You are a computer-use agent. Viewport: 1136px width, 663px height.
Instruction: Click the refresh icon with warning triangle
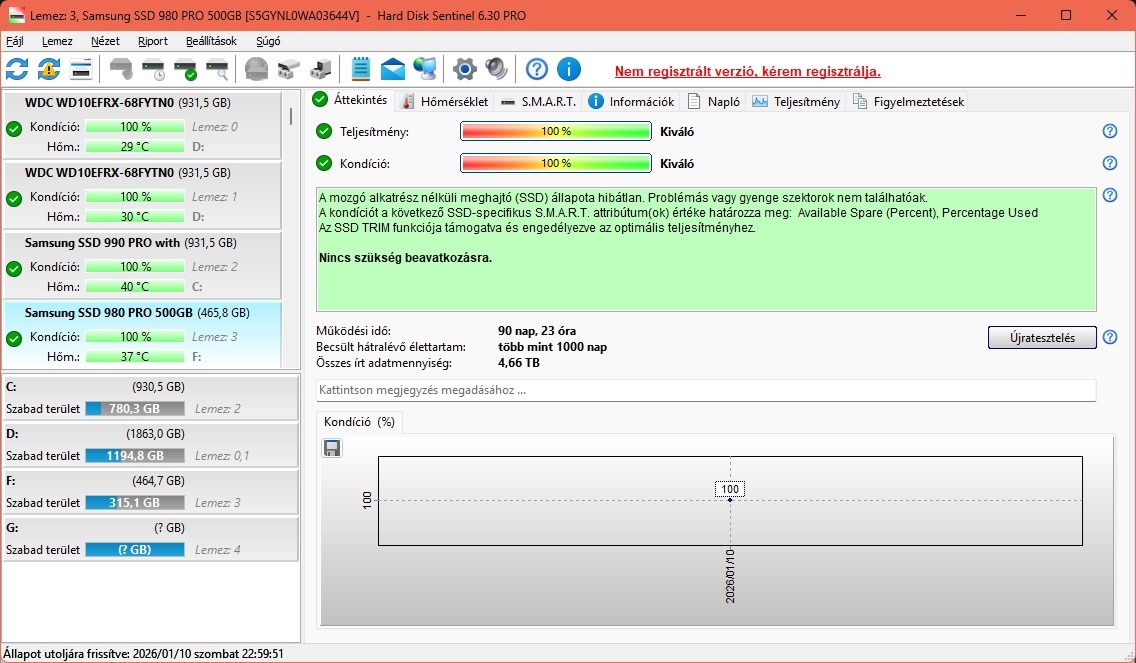tap(49, 70)
